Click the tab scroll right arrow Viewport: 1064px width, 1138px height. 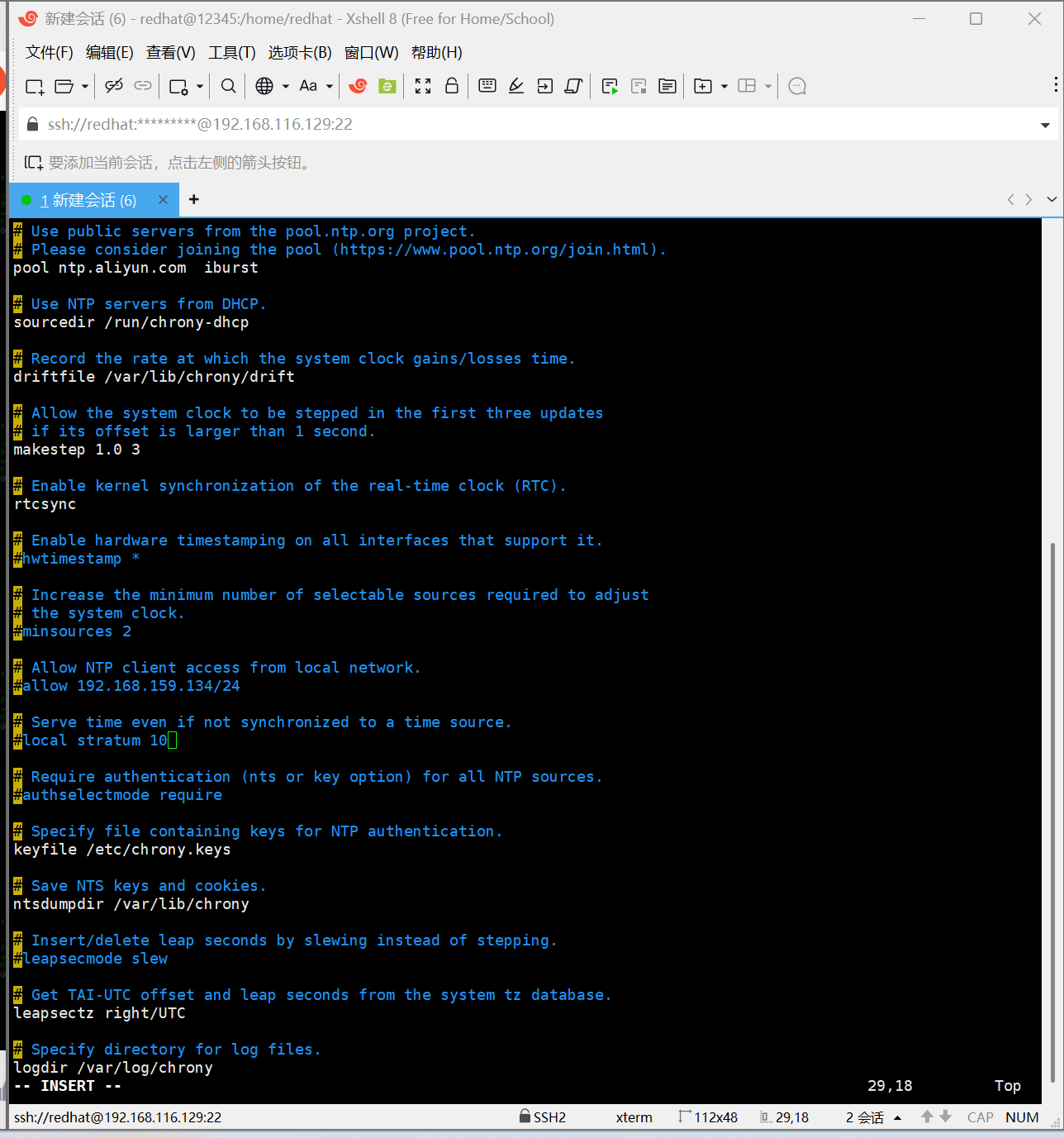(1028, 199)
